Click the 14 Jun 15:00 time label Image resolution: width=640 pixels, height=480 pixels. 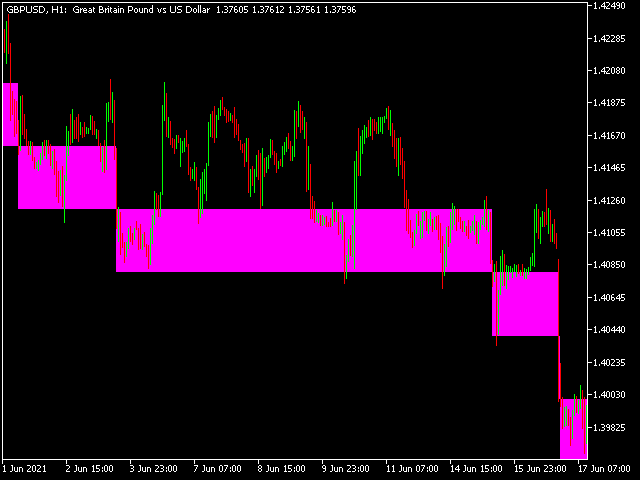click(476, 468)
